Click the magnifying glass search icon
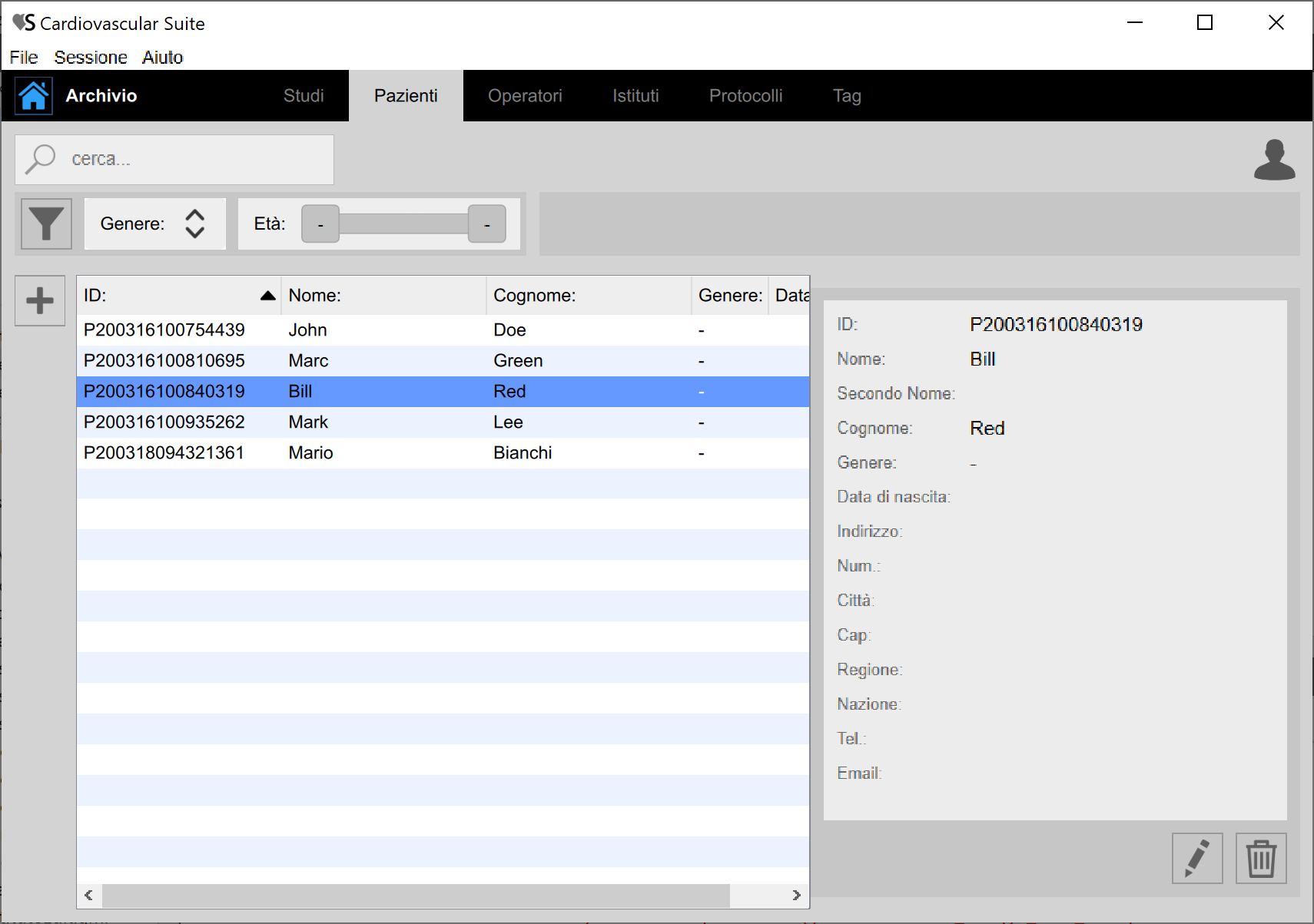1314x924 pixels. pyautogui.click(x=40, y=159)
